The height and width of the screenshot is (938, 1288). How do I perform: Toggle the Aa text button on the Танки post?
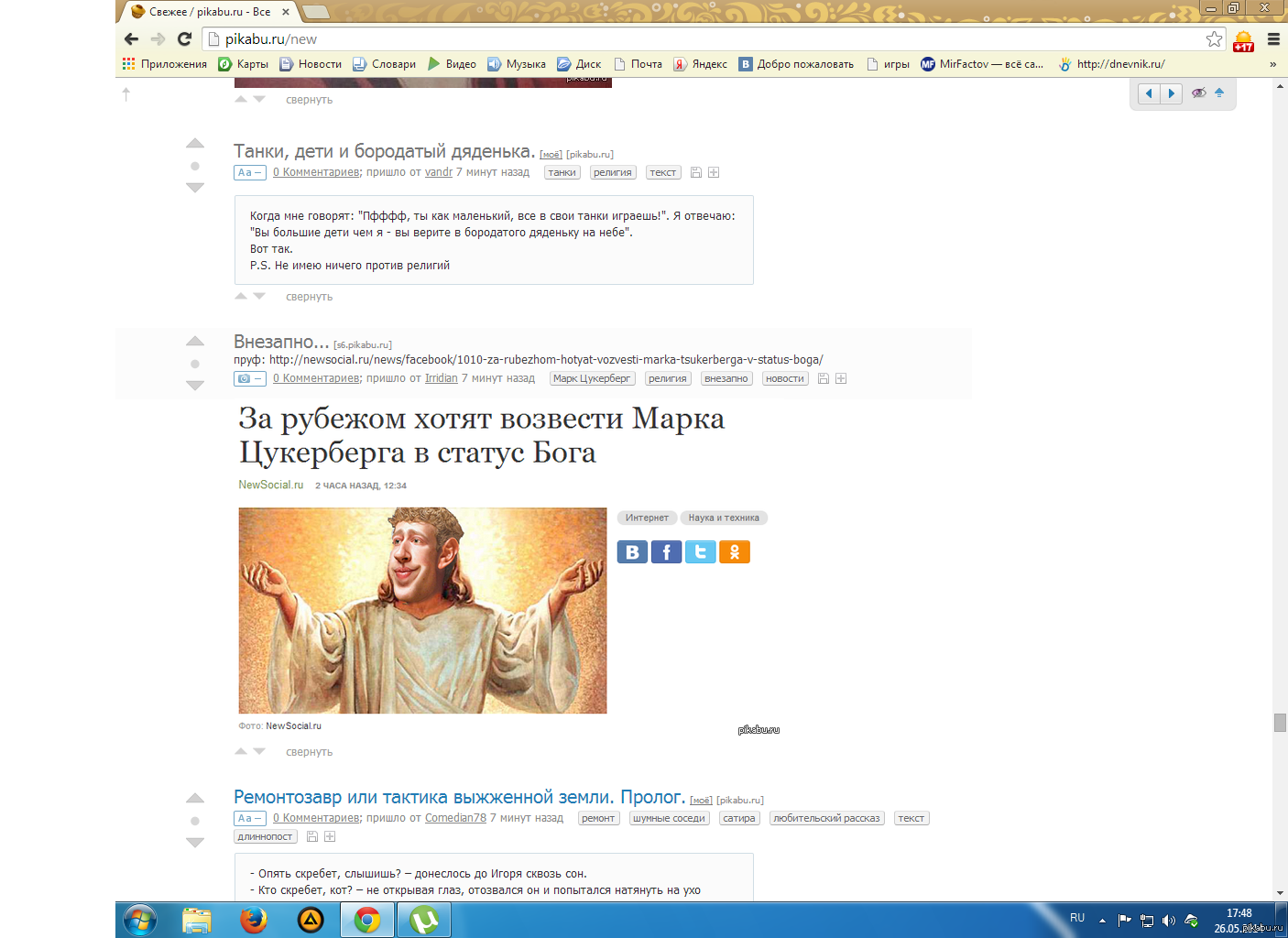point(249,172)
